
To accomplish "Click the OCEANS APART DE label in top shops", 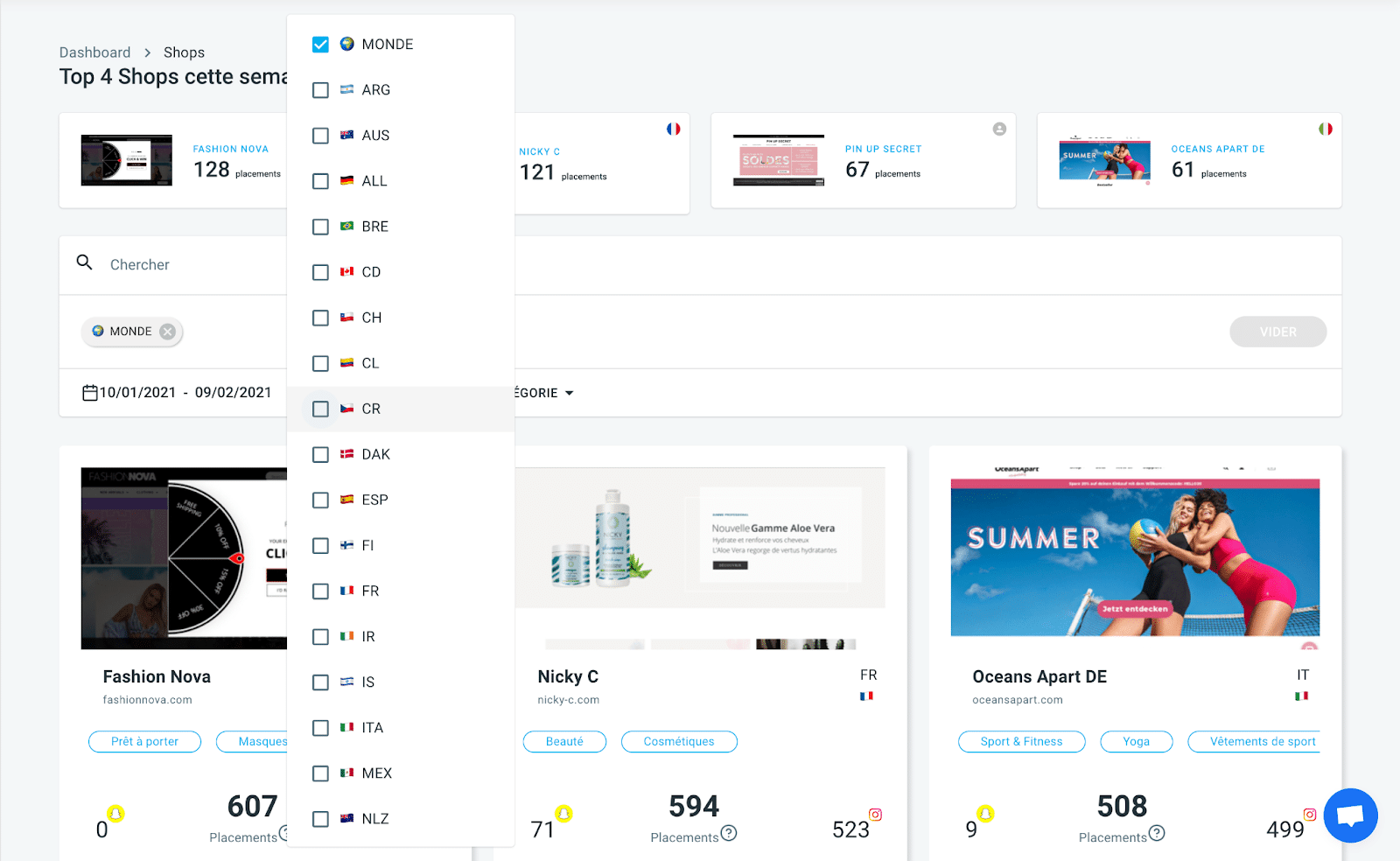I will [x=1218, y=149].
